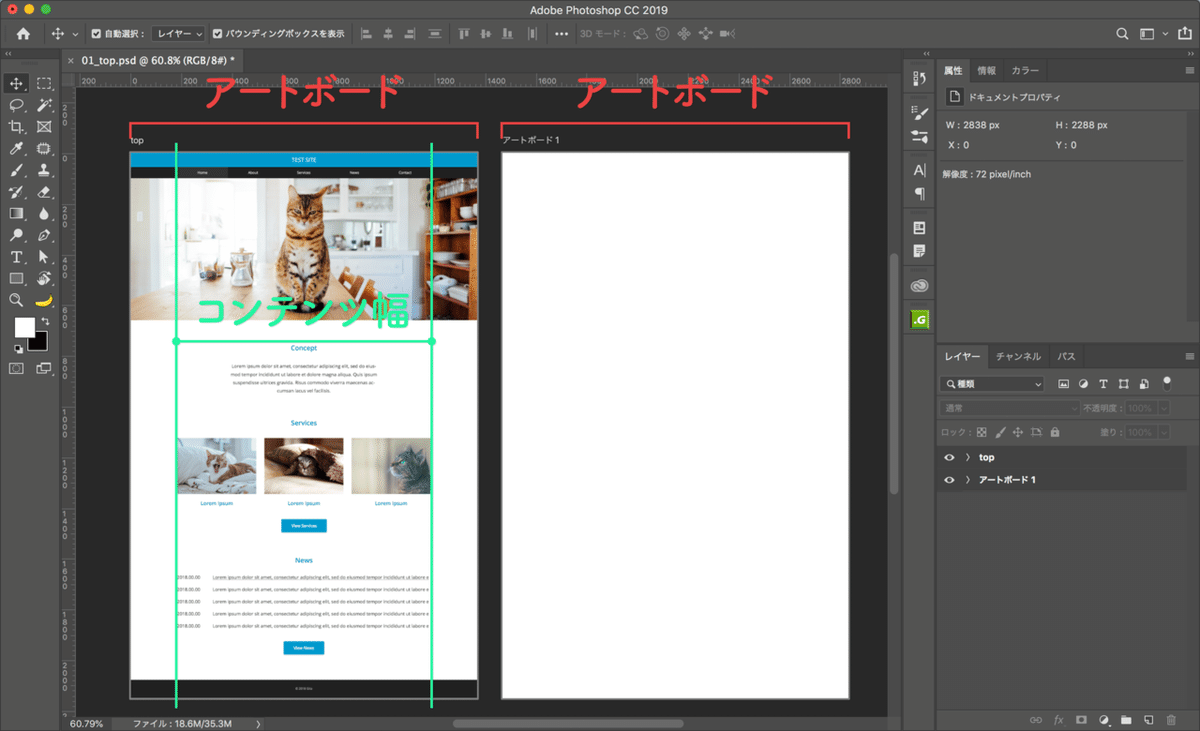Select the Rectangular Marquee tool
This screenshot has height=731, width=1200.
click(x=44, y=84)
